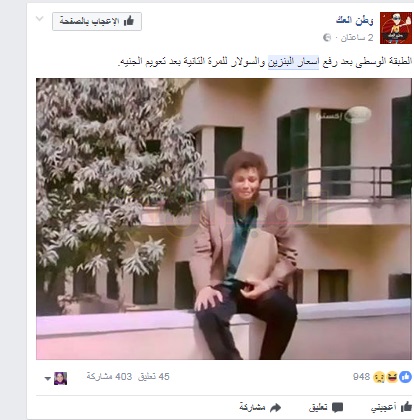Click the highlighted word البنزين in post
This screenshot has height=420, width=414.
pos(281,62)
